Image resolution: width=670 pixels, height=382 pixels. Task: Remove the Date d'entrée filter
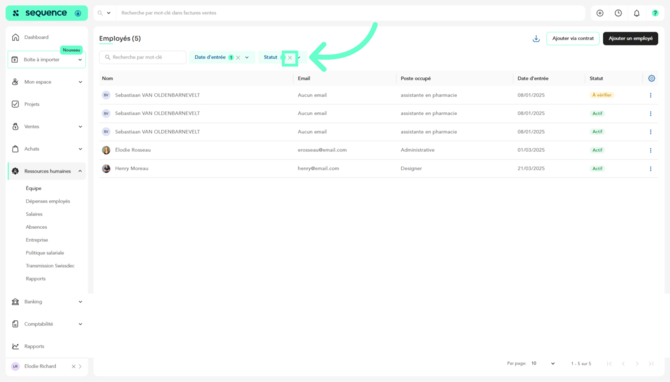pos(238,58)
